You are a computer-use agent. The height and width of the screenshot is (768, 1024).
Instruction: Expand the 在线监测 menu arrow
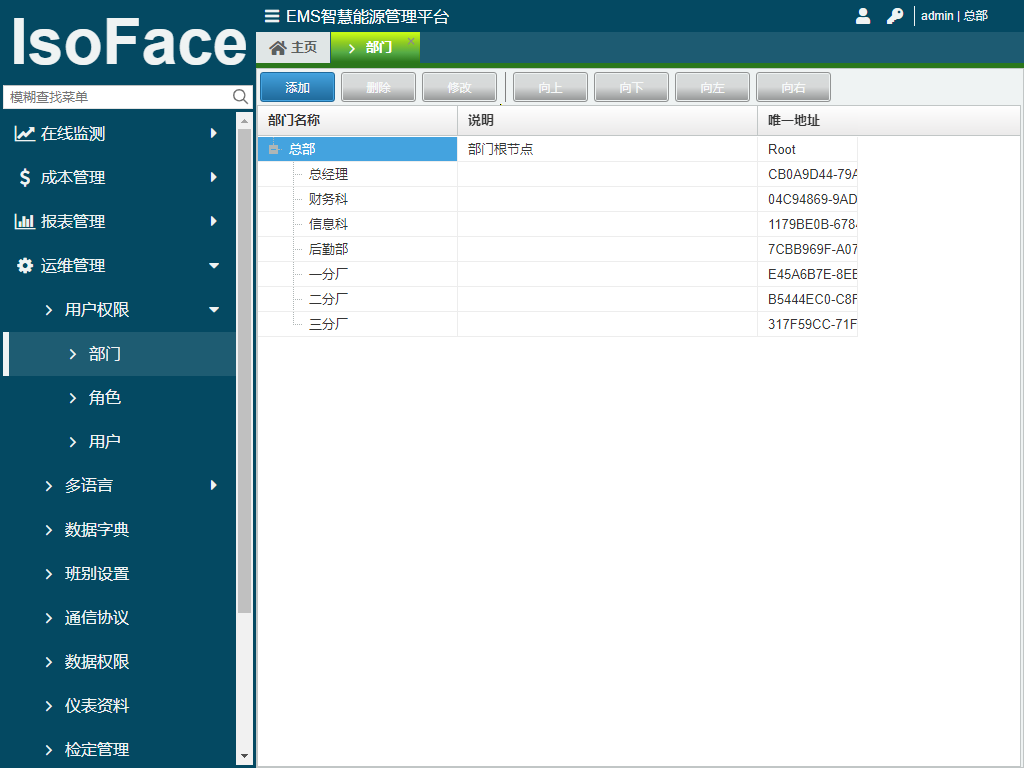pyautogui.click(x=214, y=133)
